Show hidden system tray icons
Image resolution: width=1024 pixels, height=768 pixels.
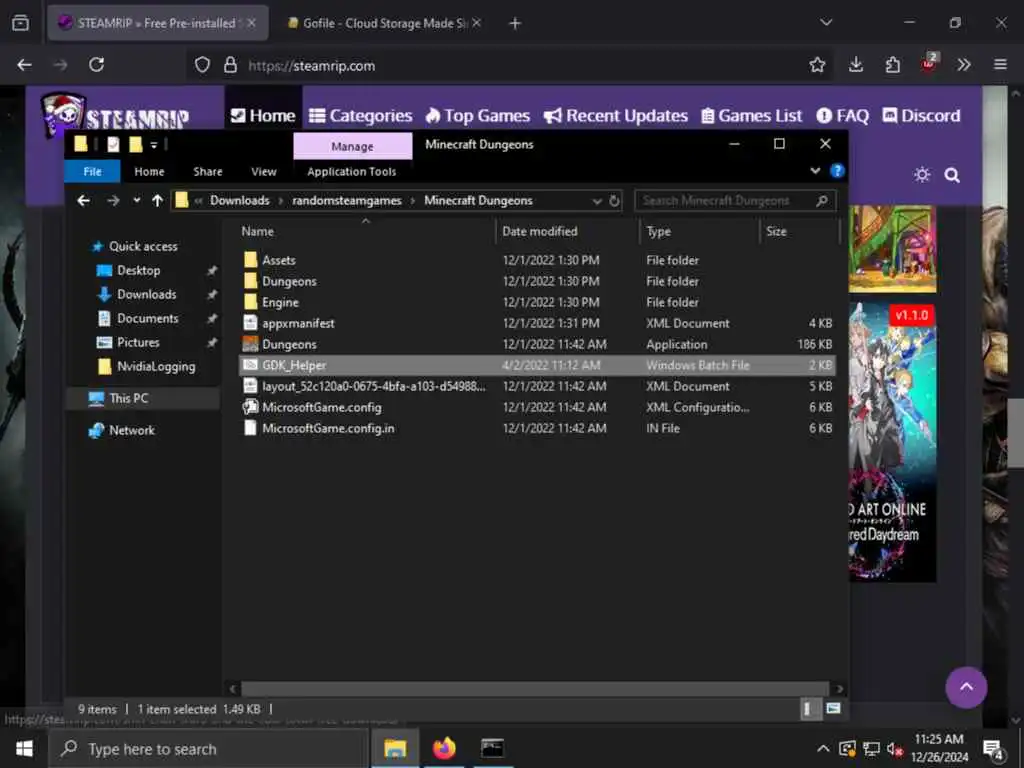coord(823,748)
